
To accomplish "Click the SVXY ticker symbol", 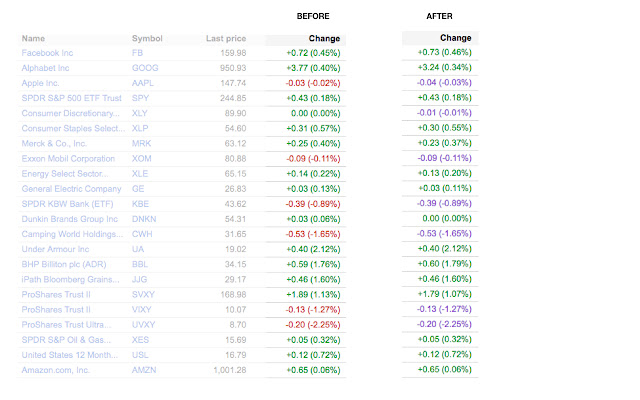I will (143, 295).
